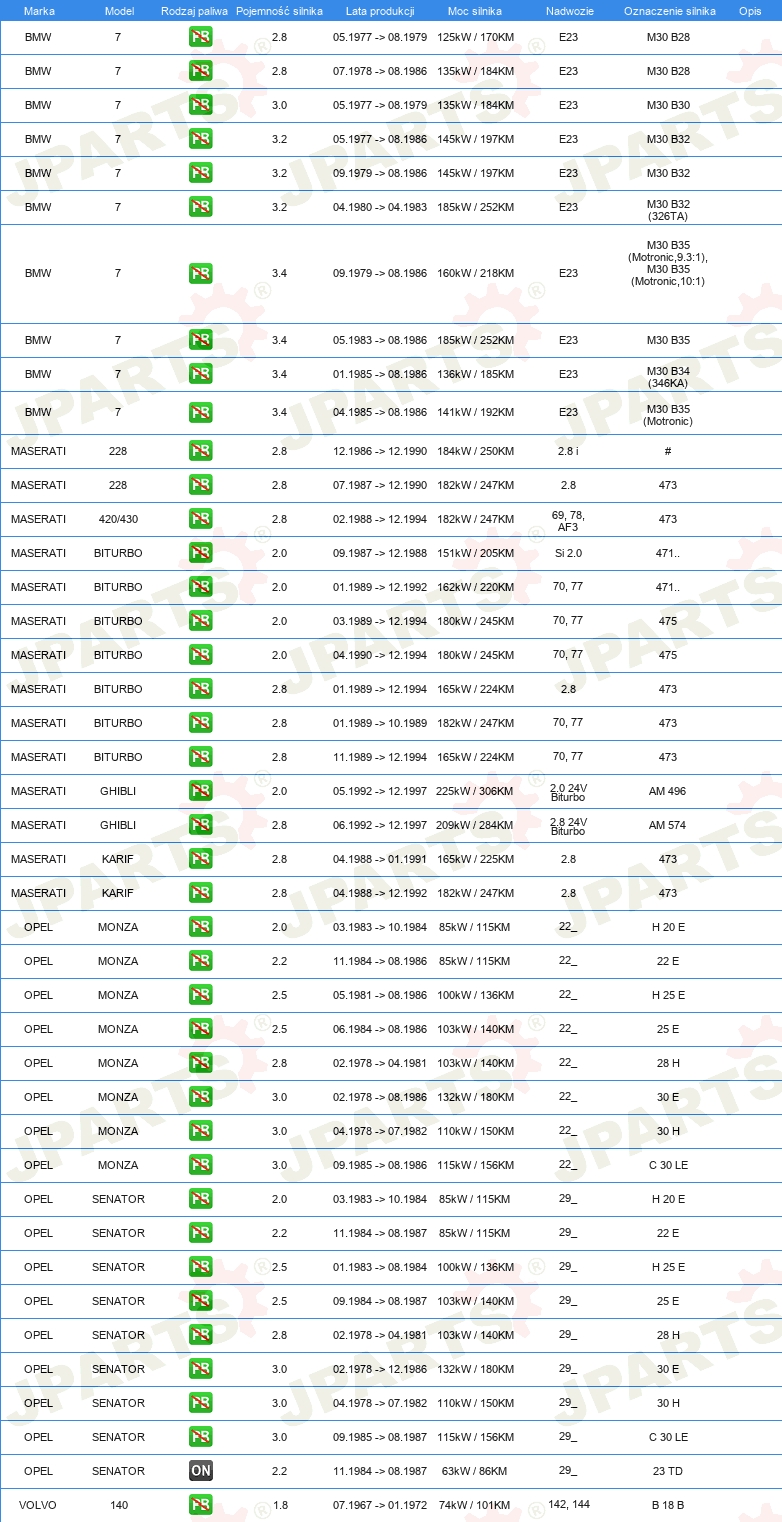782x1522 pixels.
Task: Click the petrol icon in the BMW 3.0 M30 B30 row
Action: pos(200,105)
